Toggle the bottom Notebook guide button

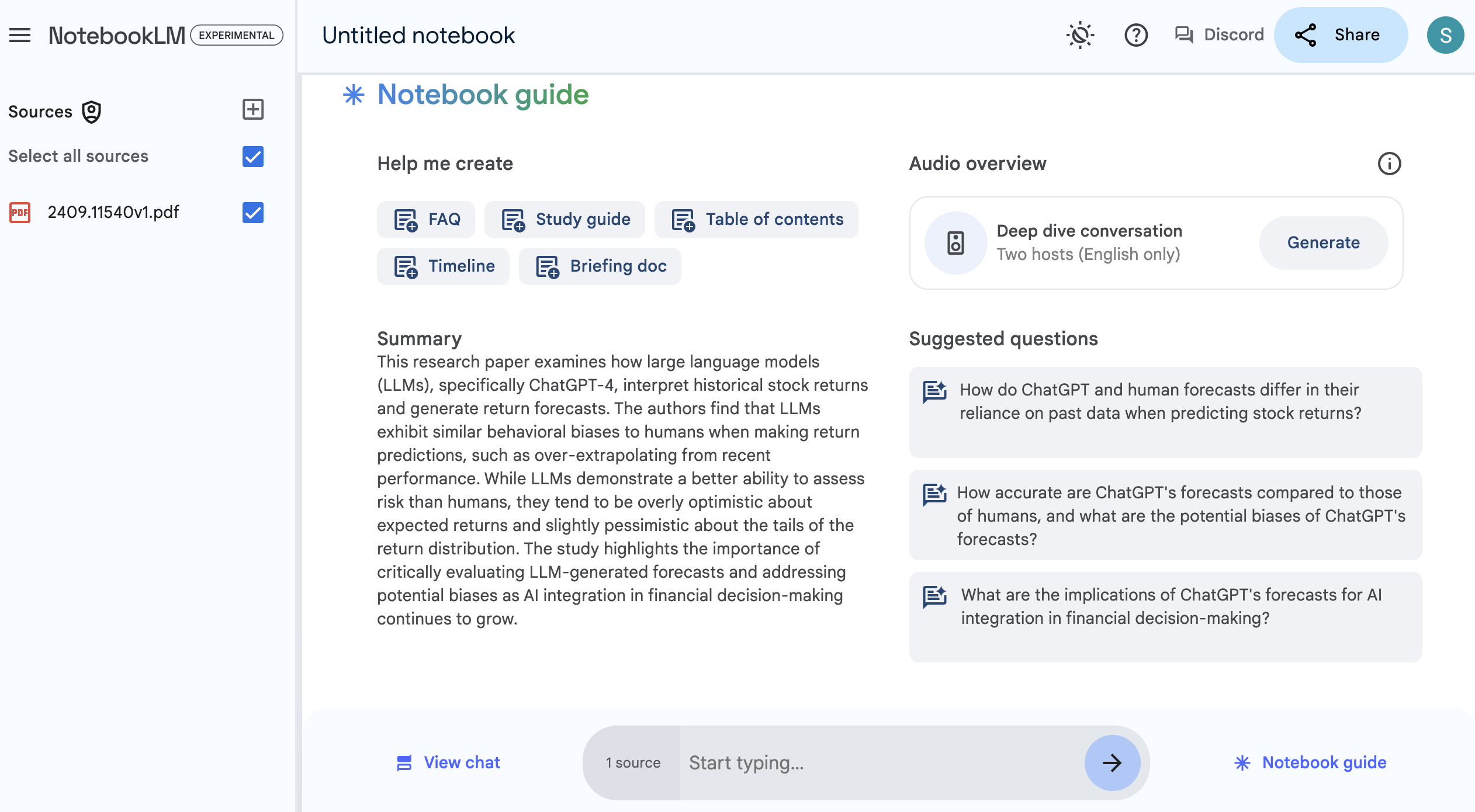click(1310, 763)
